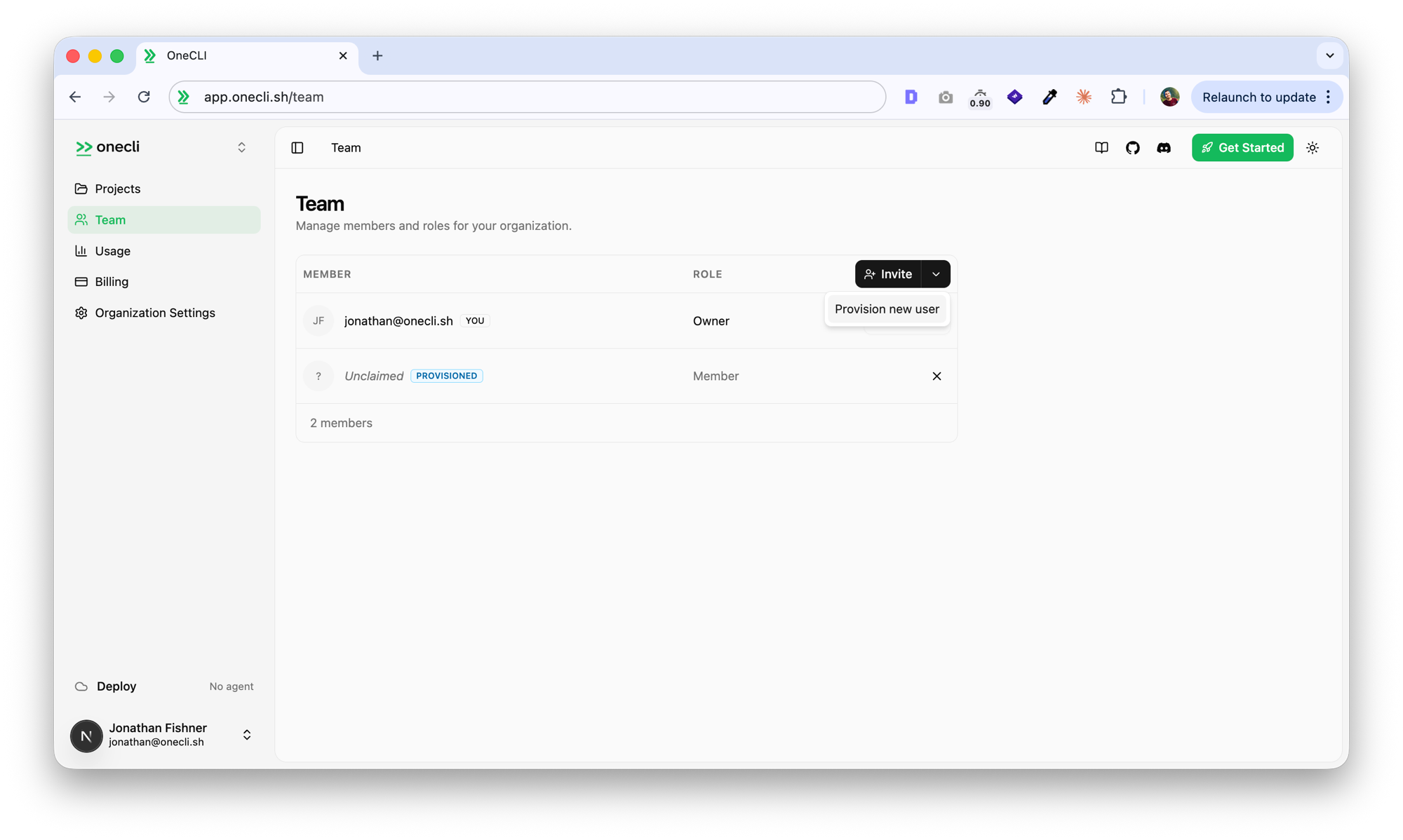Click the No agent status label
Viewport: 1403px width, 840px height.
tap(231, 686)
